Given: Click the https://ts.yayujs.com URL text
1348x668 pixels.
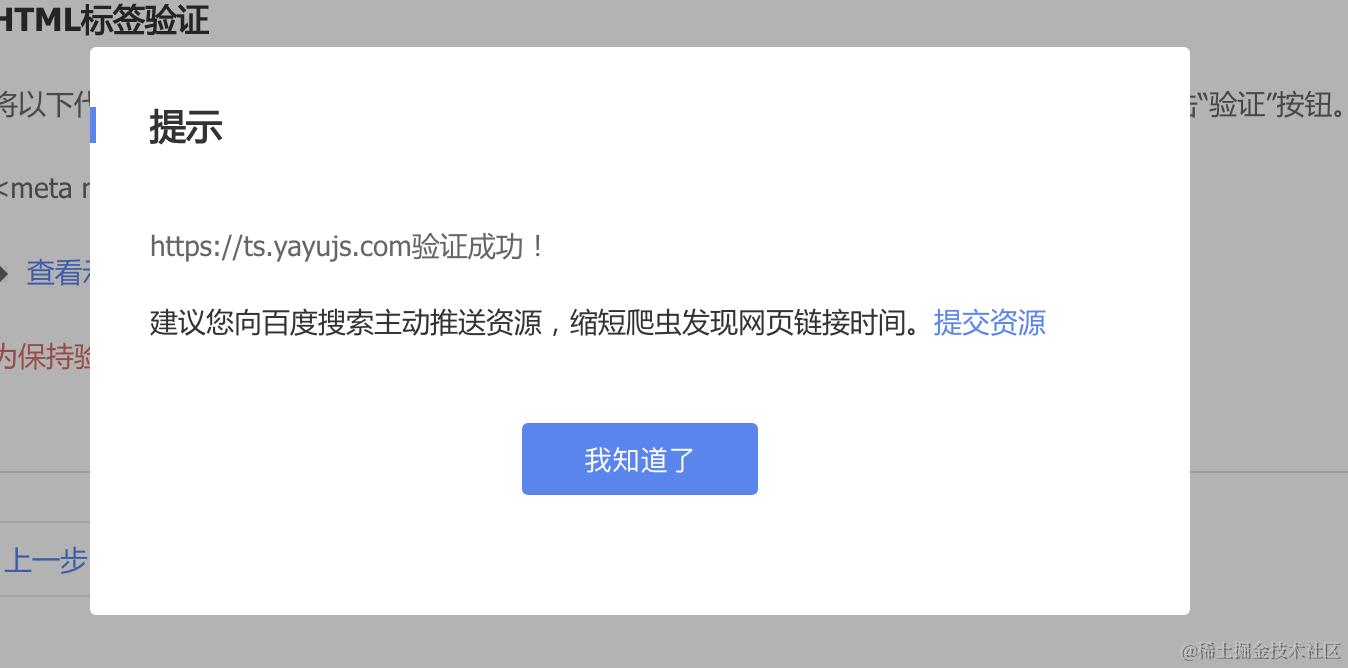Looking at the screenshot, I should [x=280, y=247].
